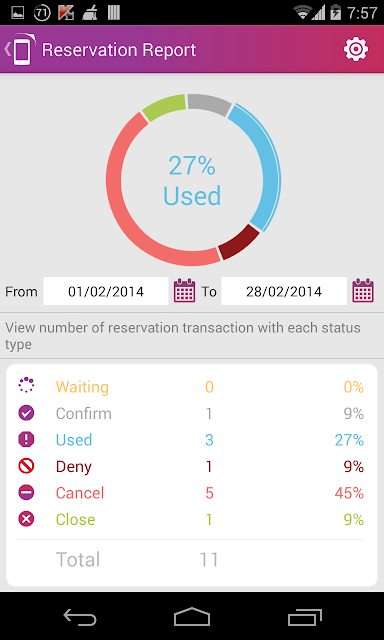Tap the Android home navigation button

192,616
